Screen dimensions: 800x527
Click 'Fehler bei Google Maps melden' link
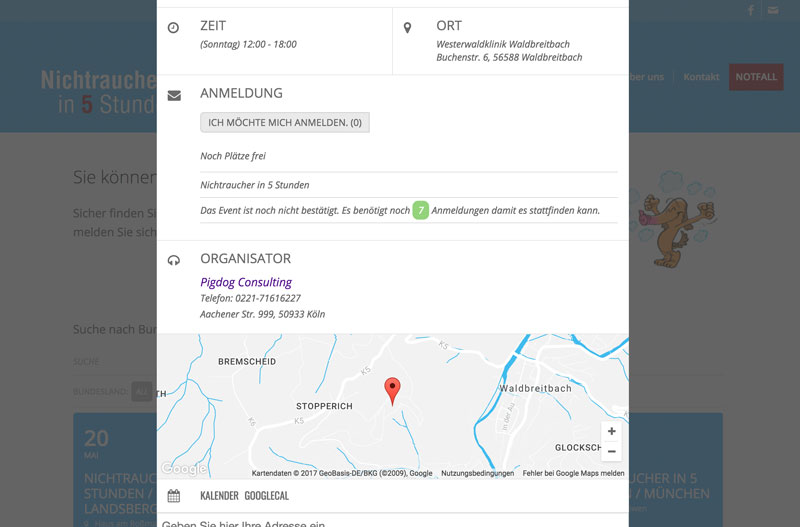(573, 473)
